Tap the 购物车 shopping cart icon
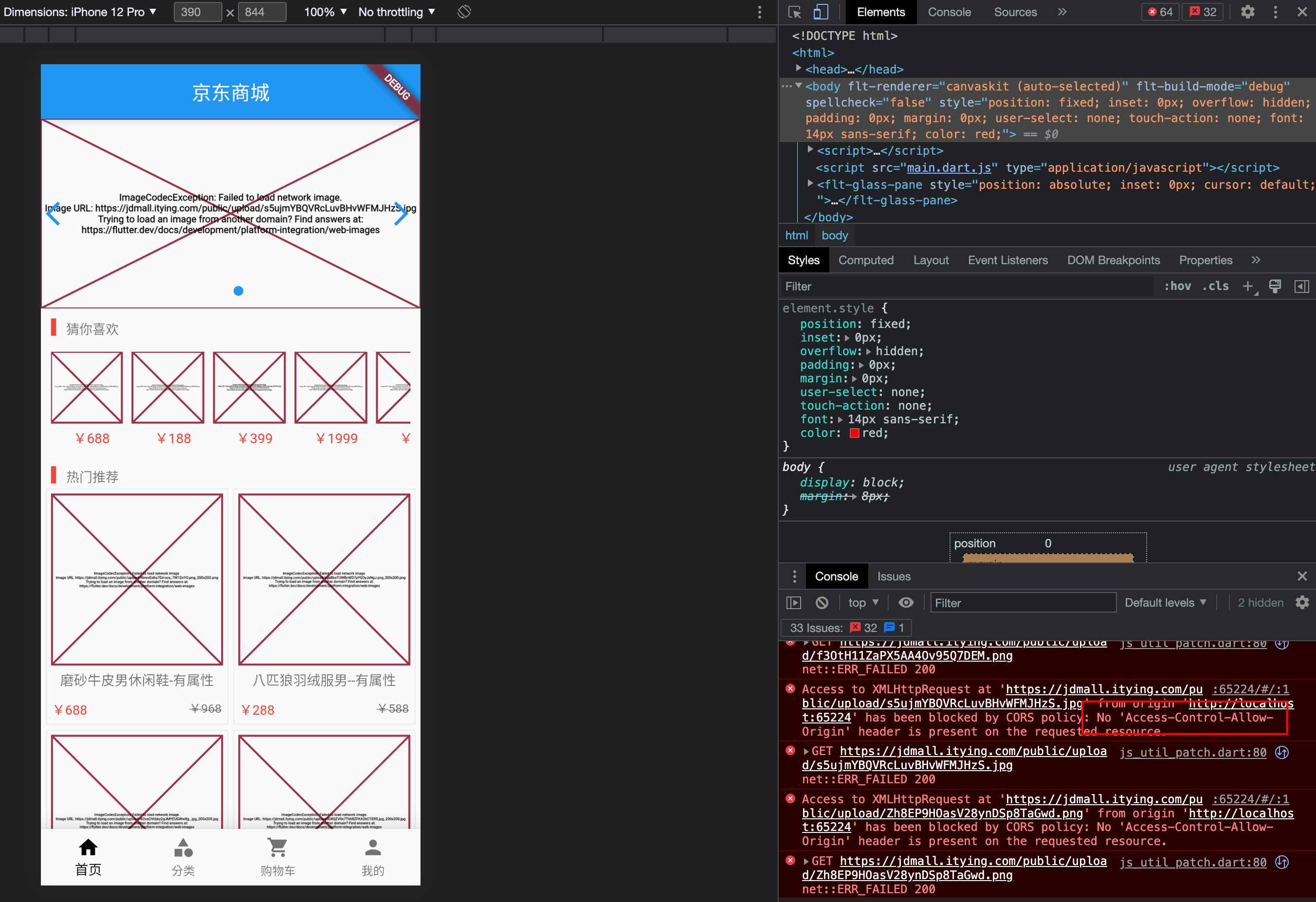 277,848
